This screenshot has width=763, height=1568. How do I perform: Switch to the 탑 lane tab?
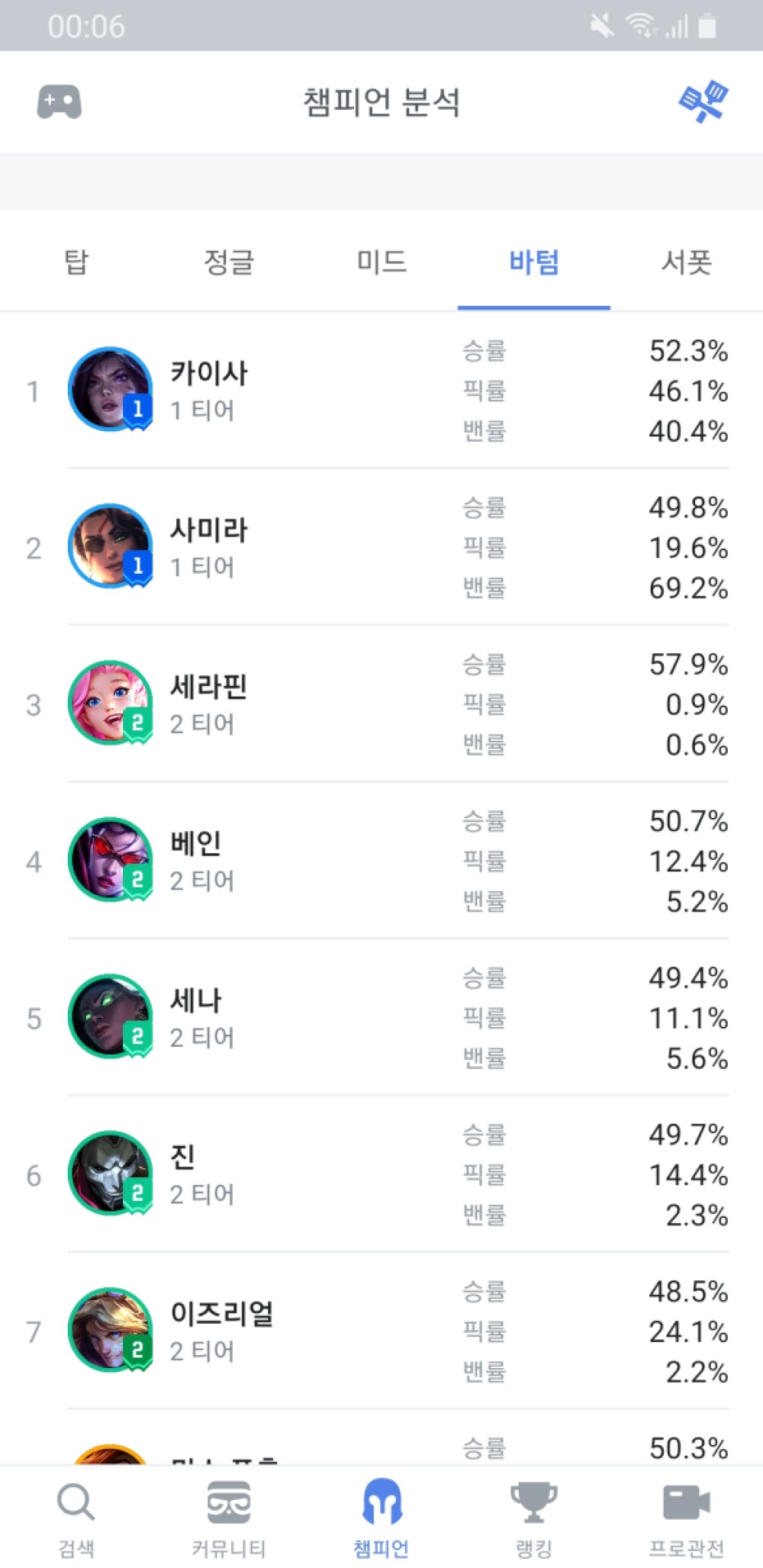(76, 262)
